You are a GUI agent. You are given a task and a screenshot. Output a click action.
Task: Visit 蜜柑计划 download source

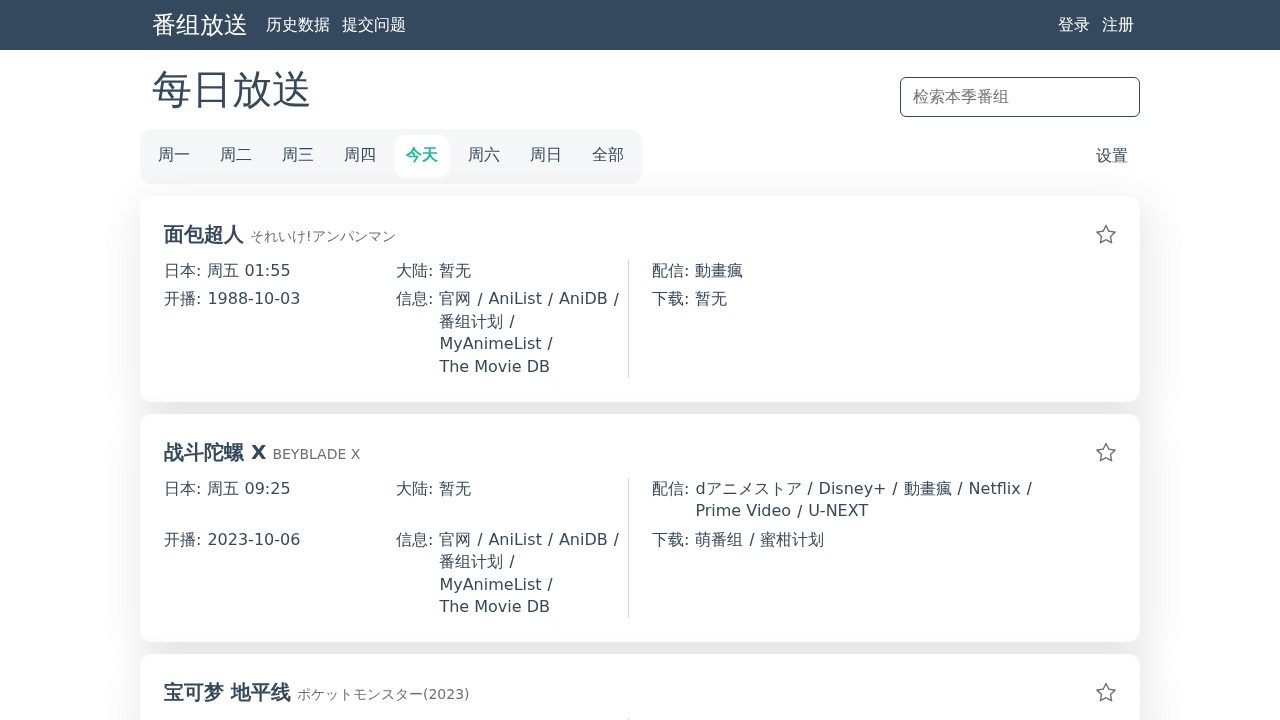point(792,540)
